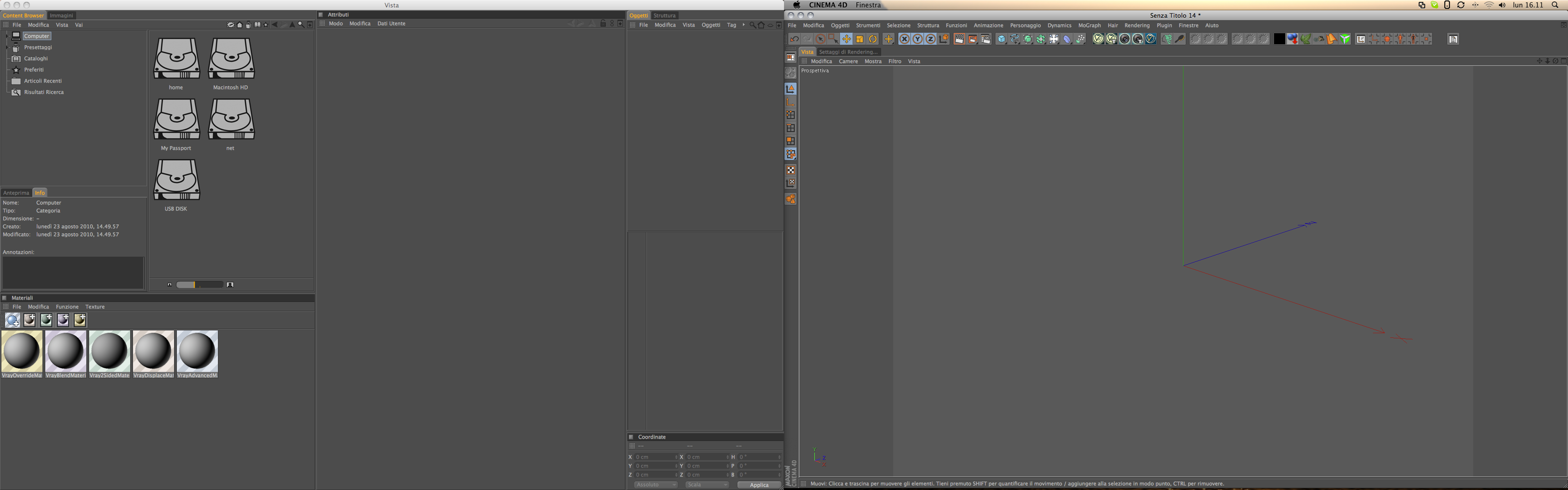1568x490 pixels.
Task: Click the page icon at toolbar's far right
Action: (x=1453, y=39)
